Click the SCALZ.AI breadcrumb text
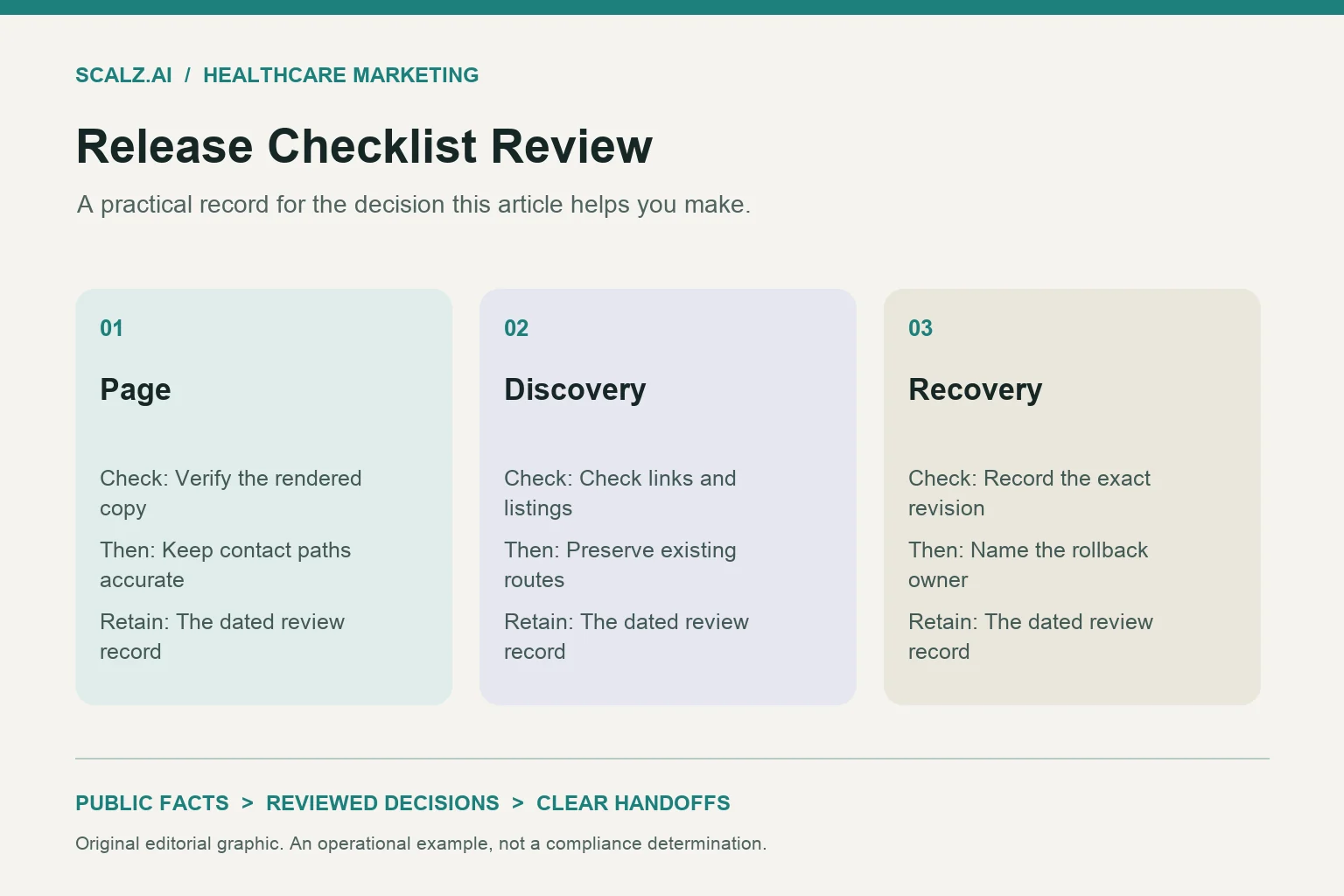This screenshot has width=1344, height=896. 123,75
